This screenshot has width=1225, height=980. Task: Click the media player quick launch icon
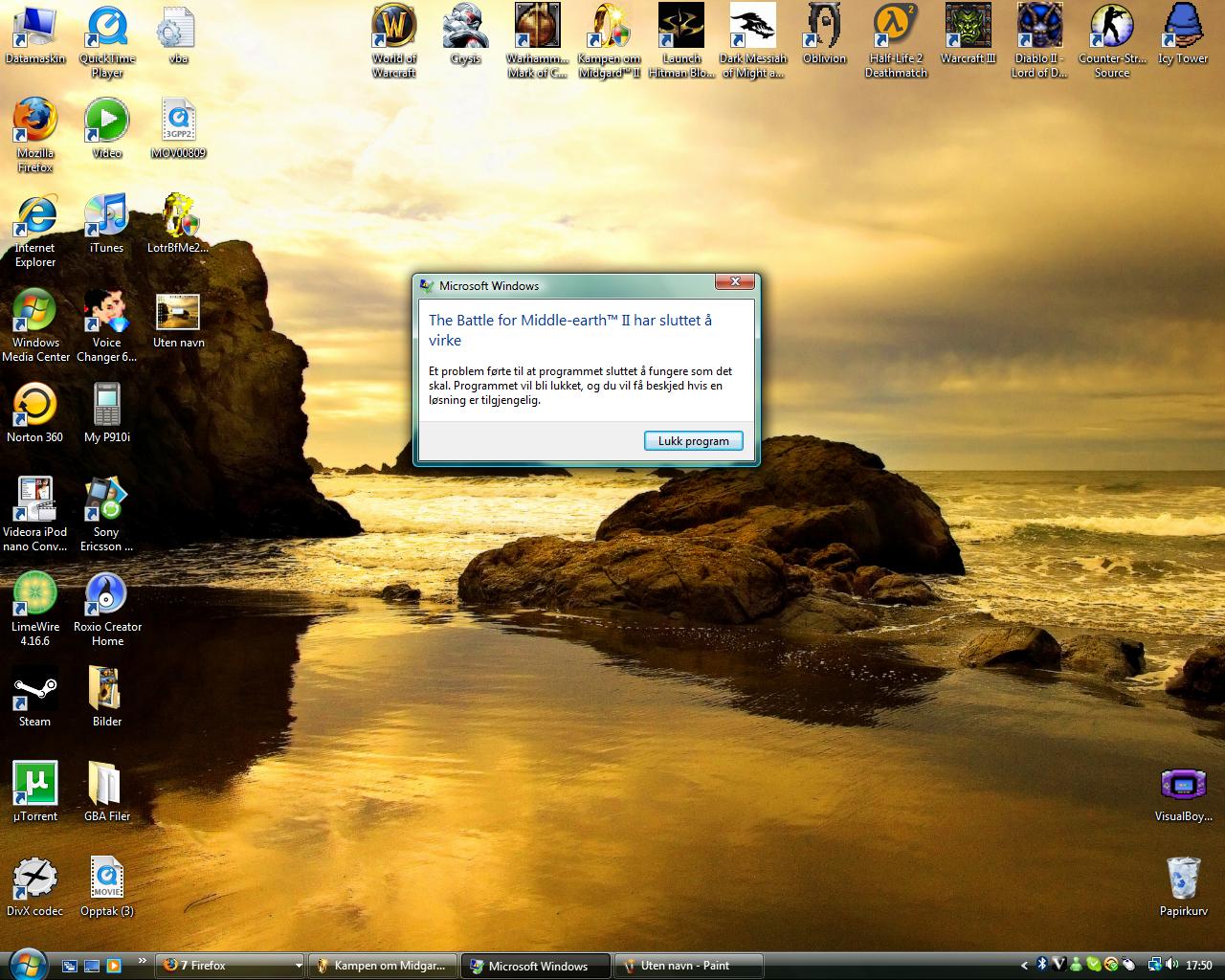tap(114, 966)
